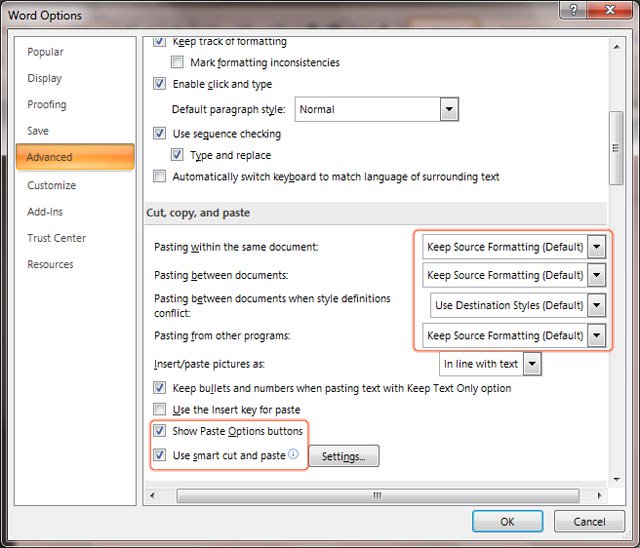Click the Help question mark button
This screenshot has height=548, width=640.
[573, 9]
